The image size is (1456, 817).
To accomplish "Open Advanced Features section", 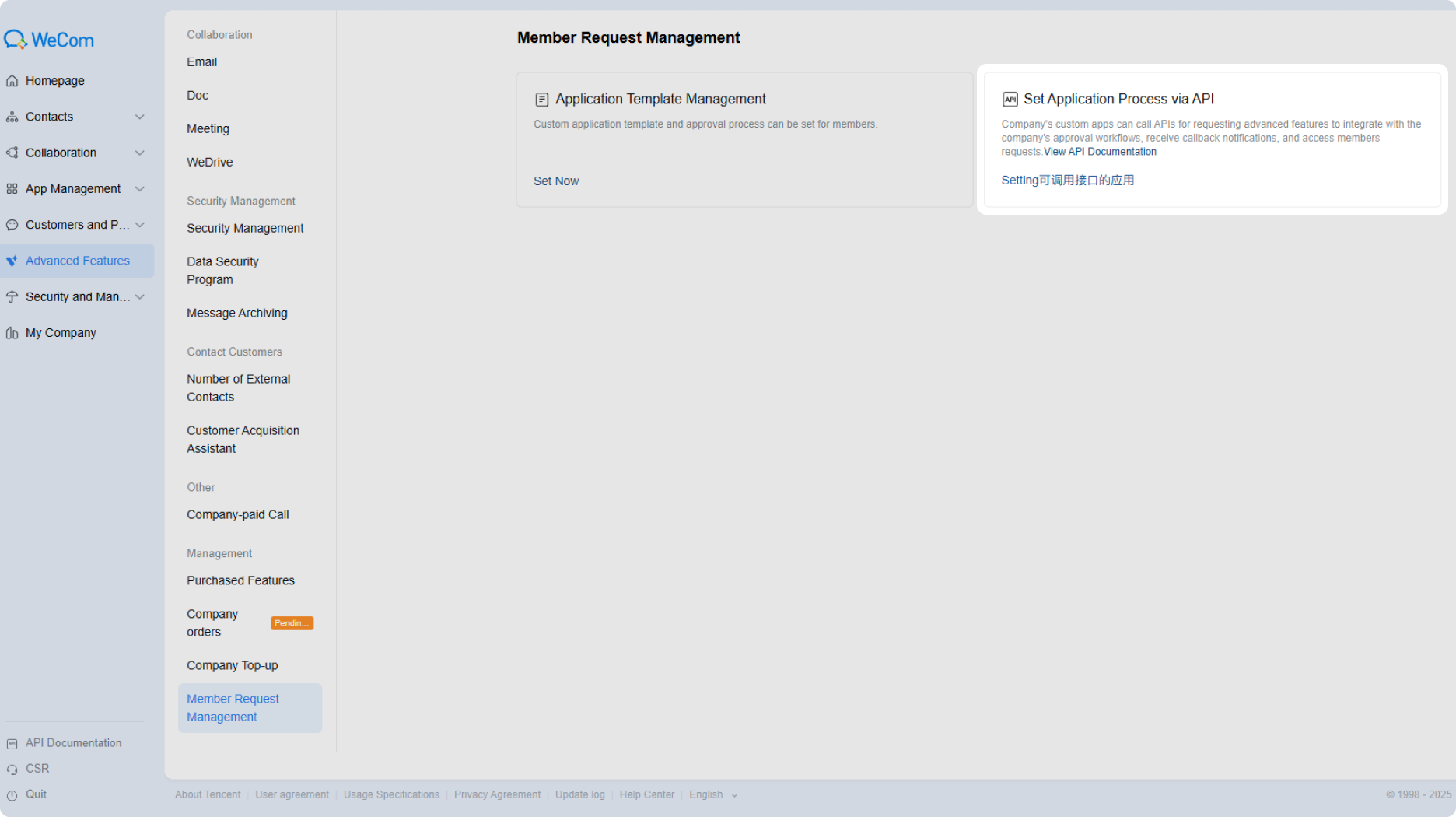I will pyautogui.click(x=77, y=261).
